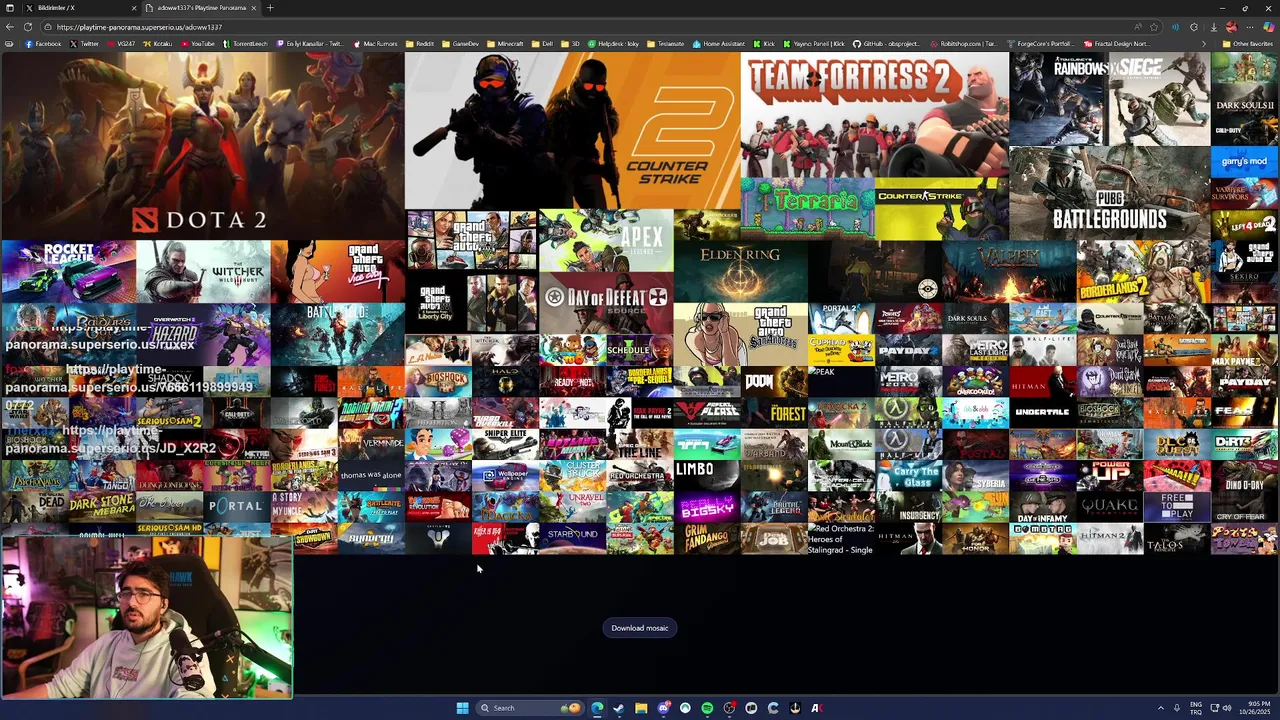Open the Borderlands 2 tile
This screenshot has width=1280, height=720.
click(1143, 271)
